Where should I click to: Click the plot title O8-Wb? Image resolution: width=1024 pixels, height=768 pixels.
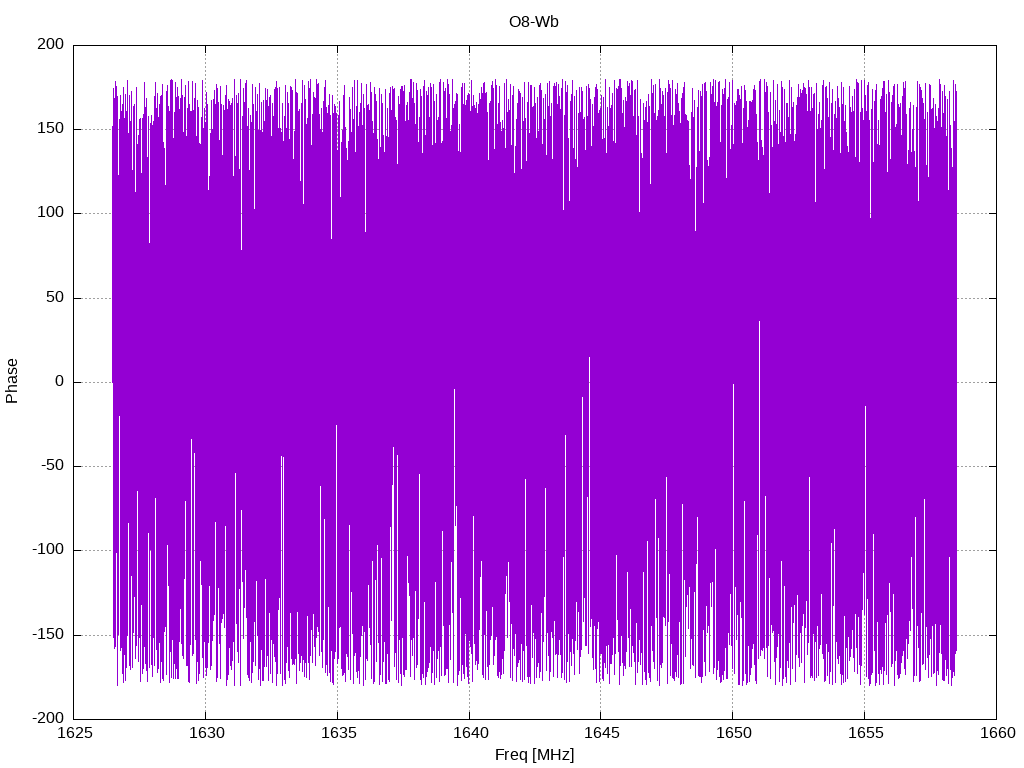point(534,22)
